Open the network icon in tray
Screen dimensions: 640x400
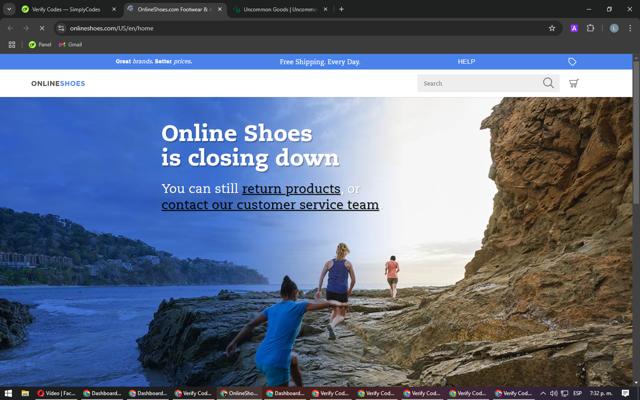(564, 393)
